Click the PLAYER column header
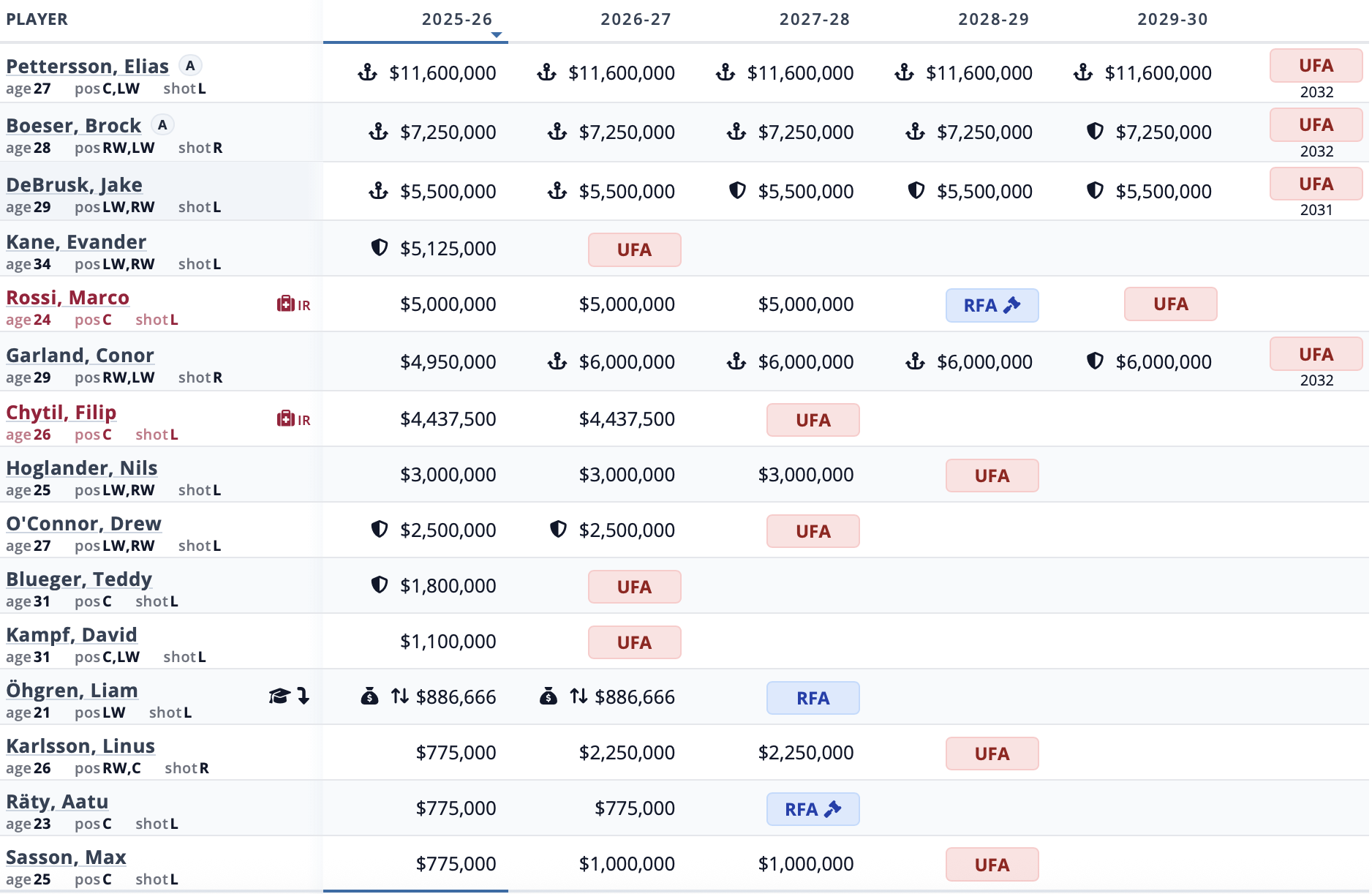This screenshot has height=894, width=1372. [37, 20]
